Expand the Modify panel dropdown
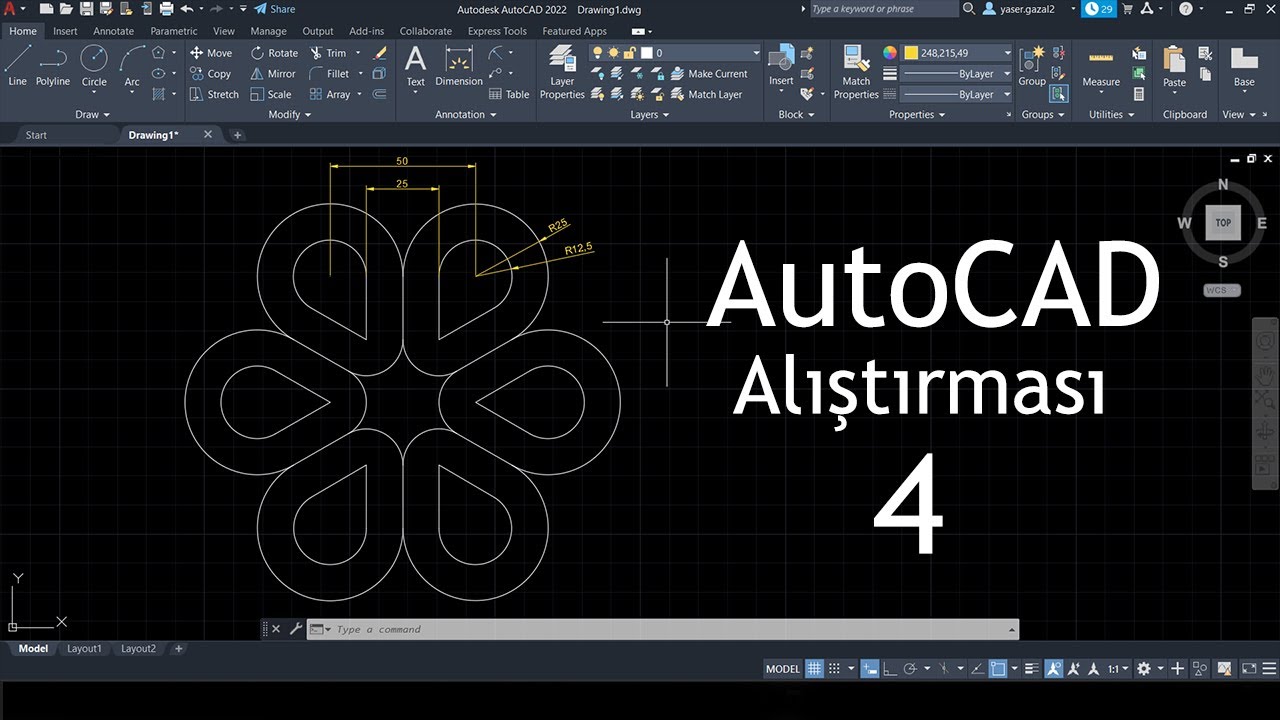 pos(290,115)
